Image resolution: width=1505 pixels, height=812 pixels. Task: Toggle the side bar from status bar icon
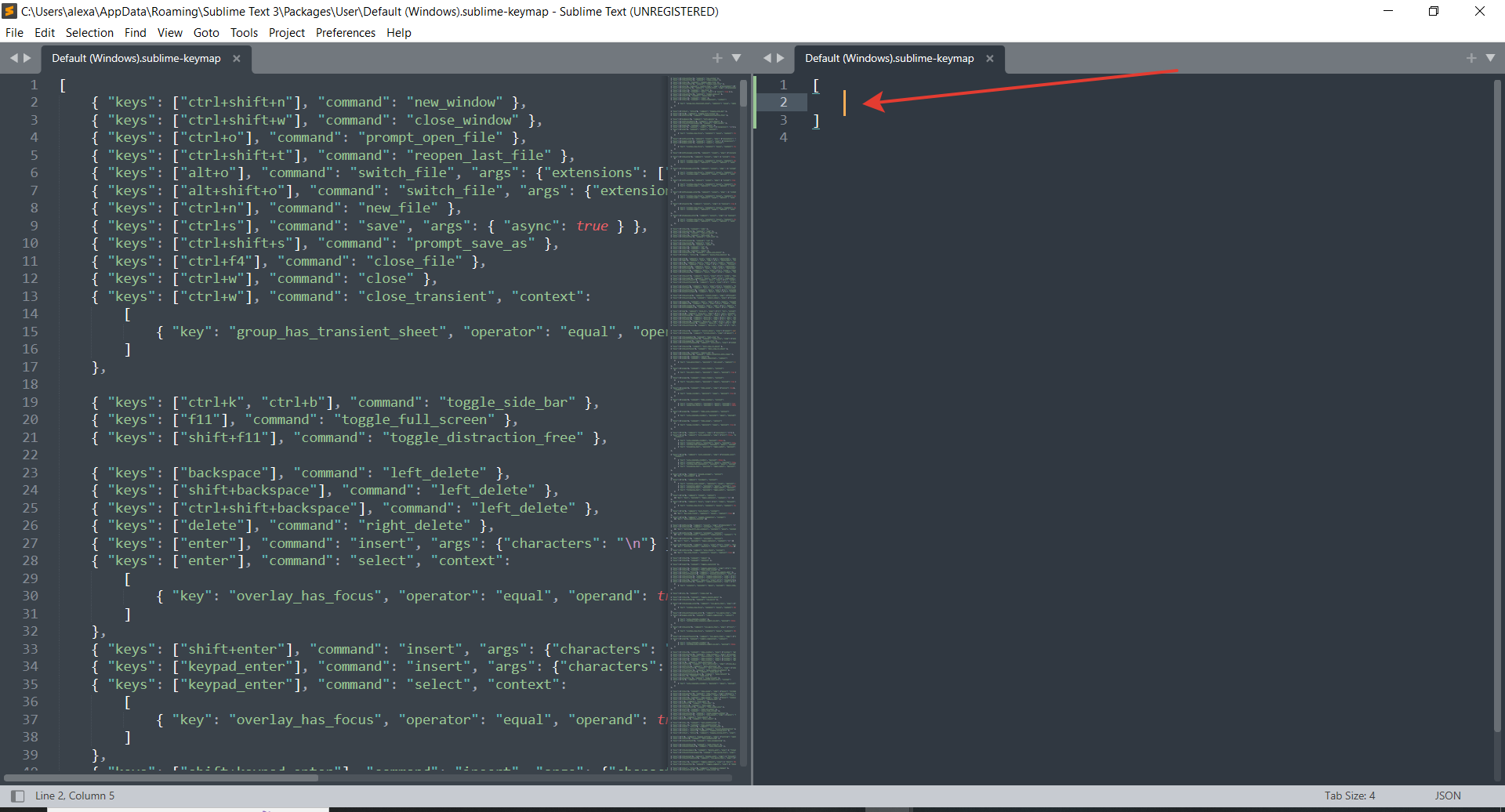[x=17, y=796]
